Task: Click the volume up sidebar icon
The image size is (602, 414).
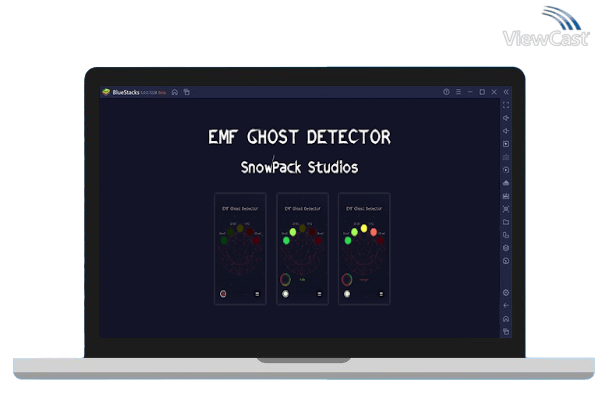Action: click(x=506, y=118)
